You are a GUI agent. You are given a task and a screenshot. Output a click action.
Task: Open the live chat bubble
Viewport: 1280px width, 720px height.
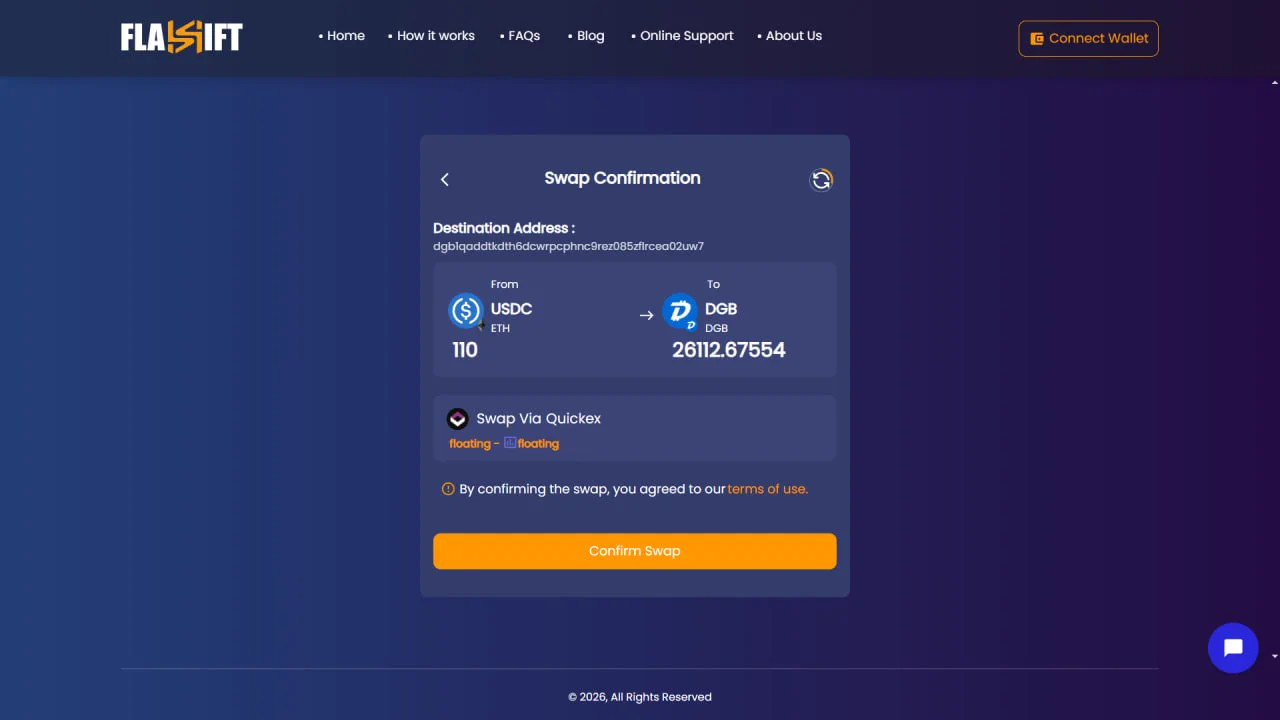[x=1233, y=648]
